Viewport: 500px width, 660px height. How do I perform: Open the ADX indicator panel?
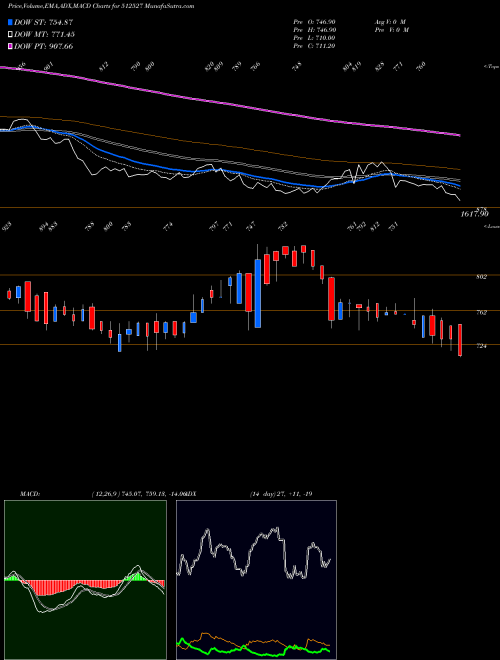(256, 580)
